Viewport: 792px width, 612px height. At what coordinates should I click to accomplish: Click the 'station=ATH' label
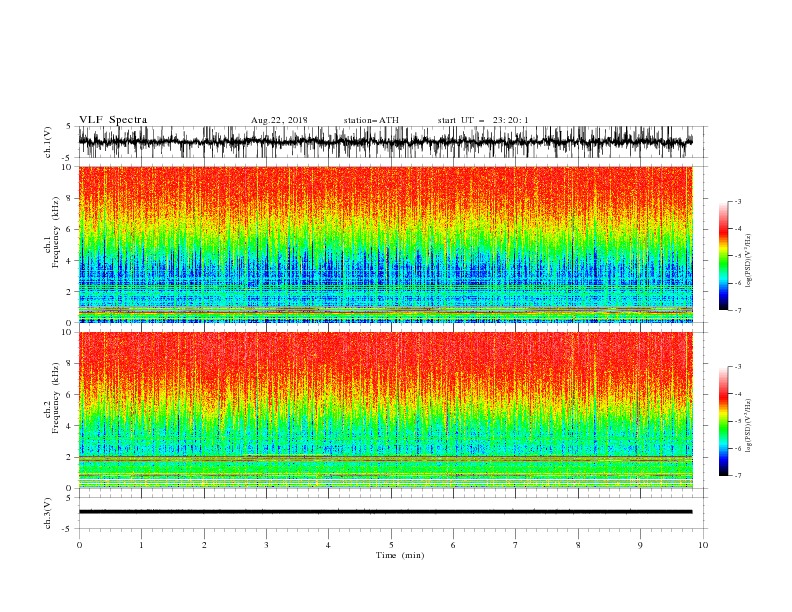[371, 120]
